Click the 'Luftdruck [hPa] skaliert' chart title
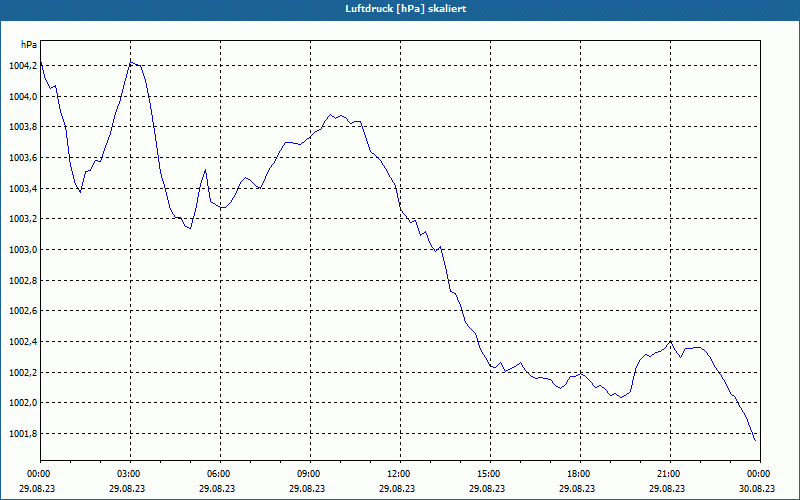Image resolution: width=800 pixels, height=500 pixels. point(405,9)
